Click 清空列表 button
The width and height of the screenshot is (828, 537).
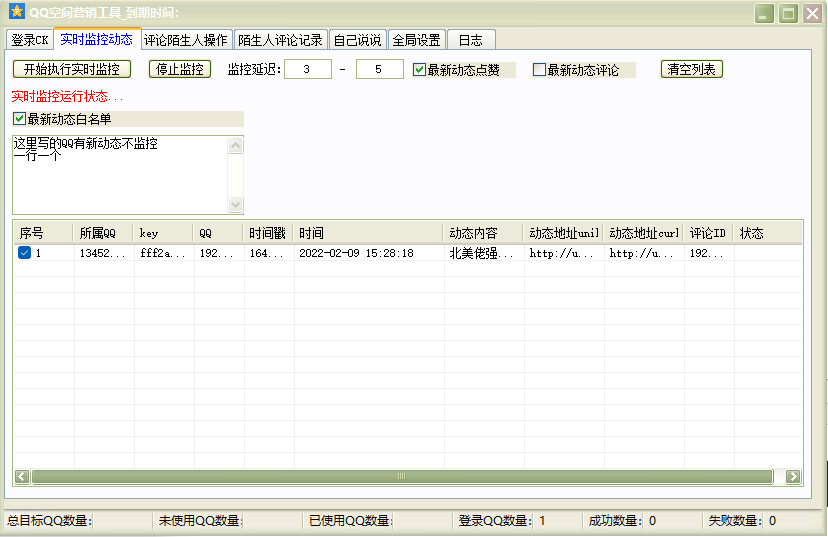692,70
